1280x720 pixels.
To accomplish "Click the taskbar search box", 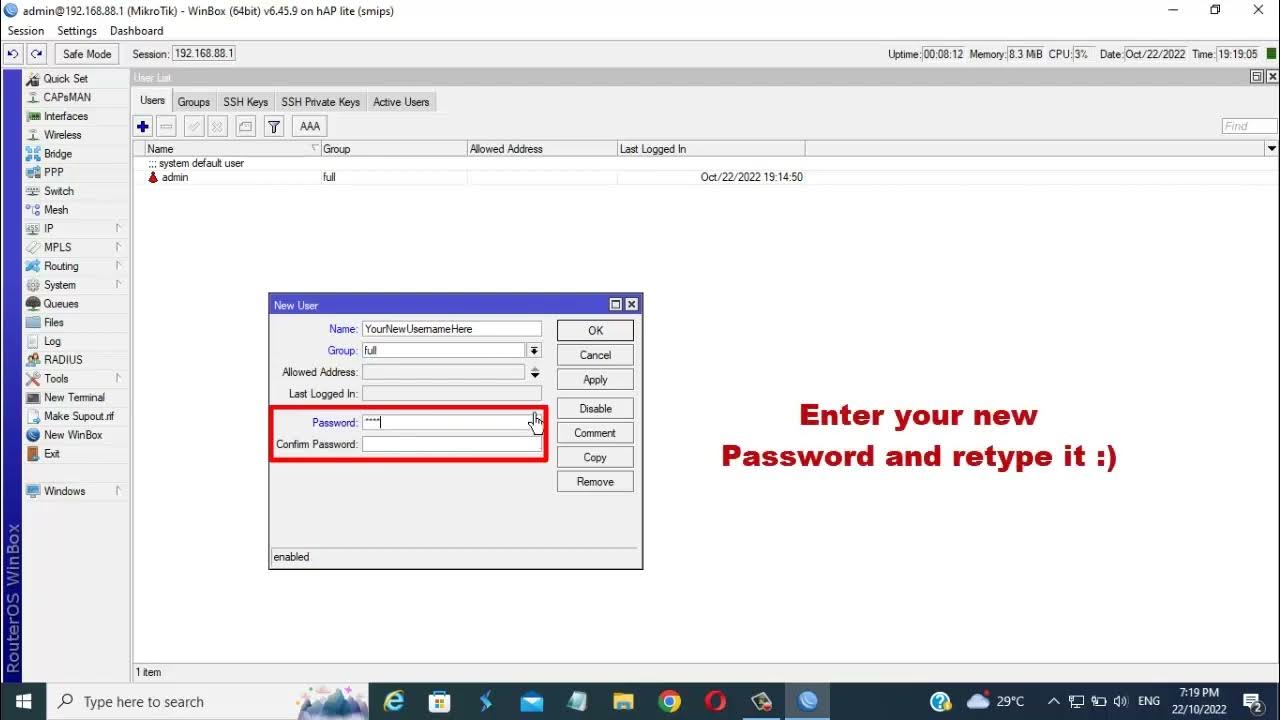I will point(207,702).
